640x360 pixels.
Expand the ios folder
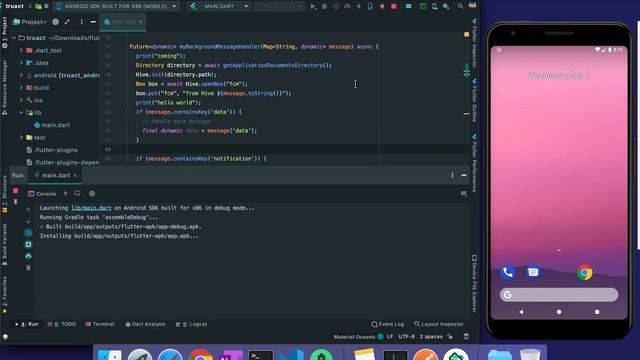point(21,100)
